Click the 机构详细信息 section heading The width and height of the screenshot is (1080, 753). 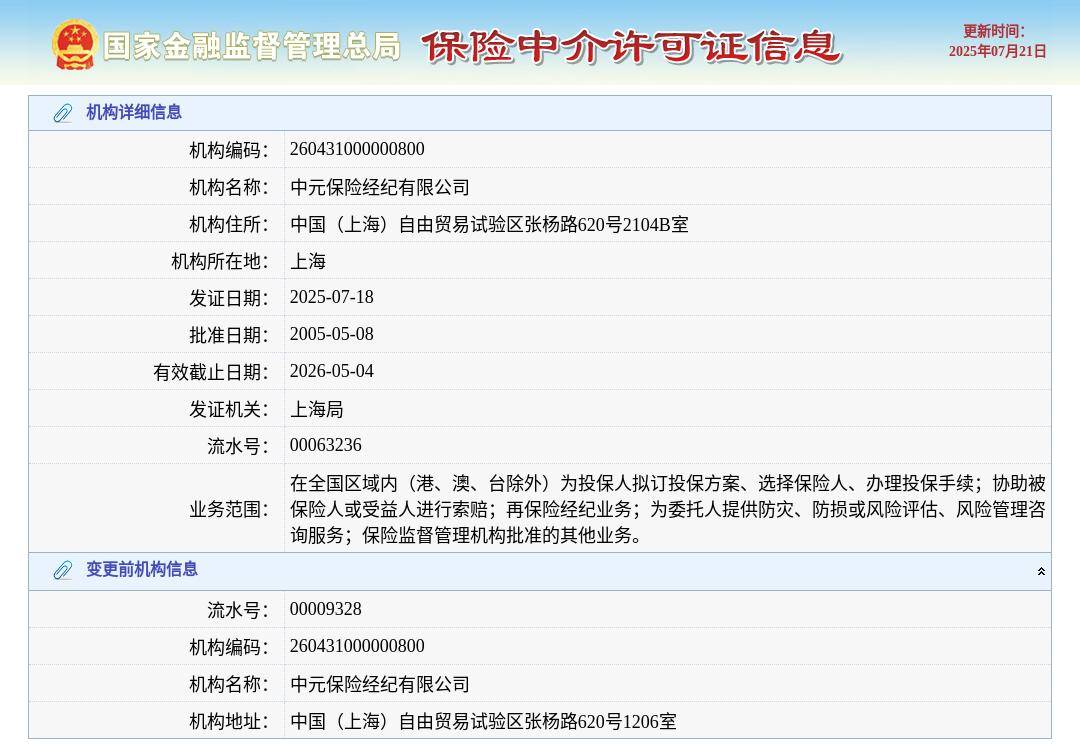pyautogui.click(x=134, y=112)
